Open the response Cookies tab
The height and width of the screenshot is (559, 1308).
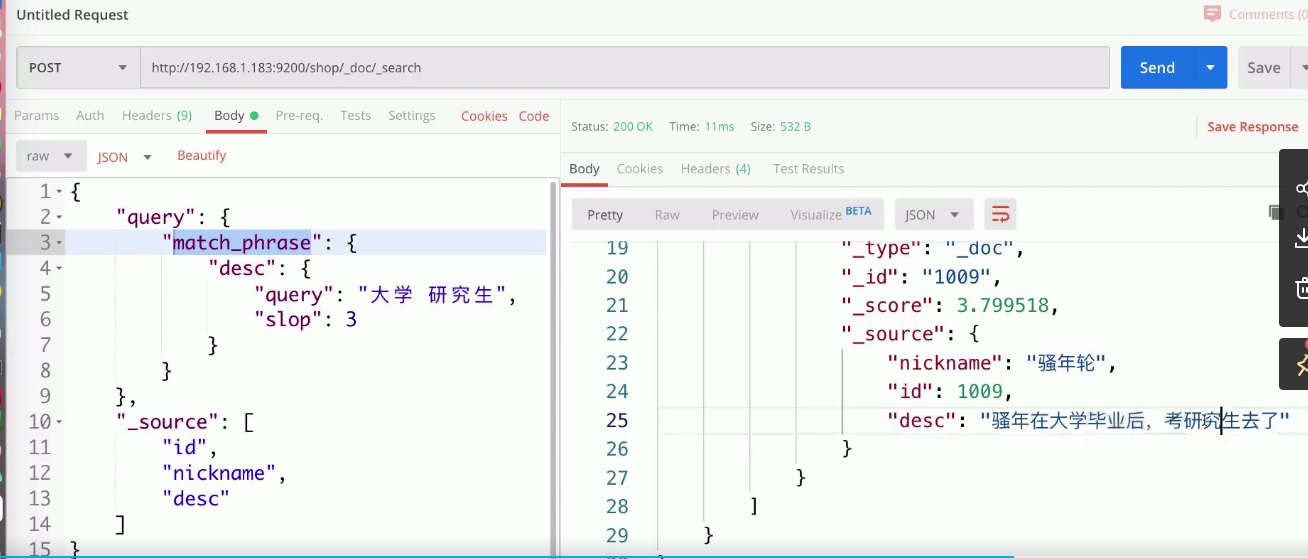click(x=640, y=168)
